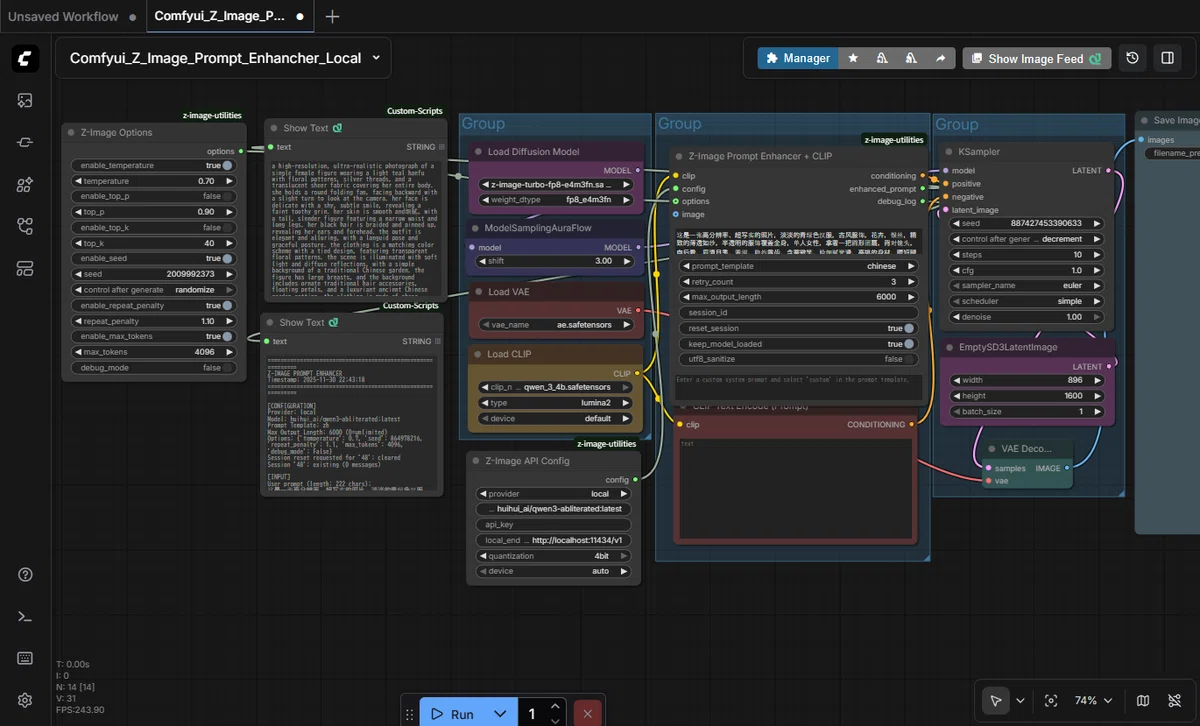
Task: Toggle enable_max_tokens switch
Action: [228, 336]
